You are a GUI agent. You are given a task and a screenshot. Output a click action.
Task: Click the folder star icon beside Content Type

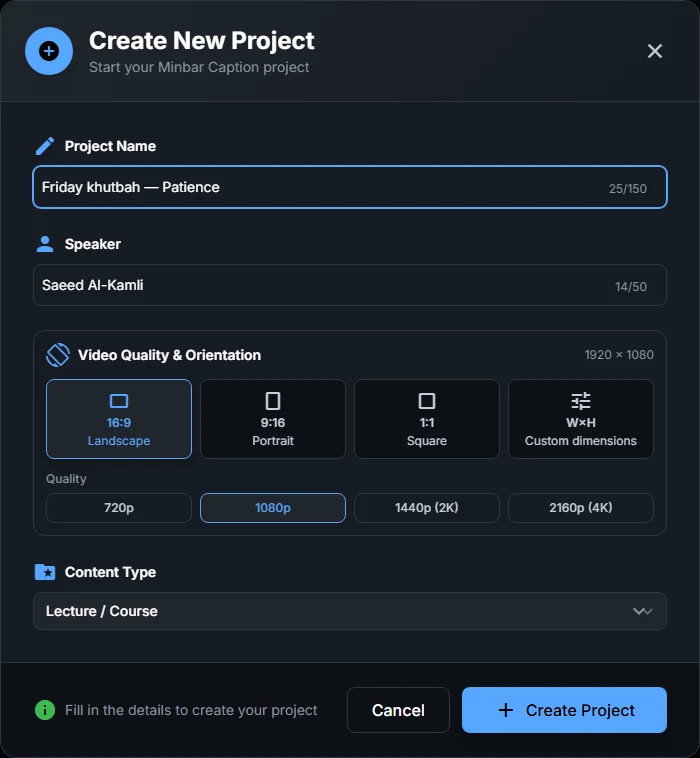click(x=45, y=572)
